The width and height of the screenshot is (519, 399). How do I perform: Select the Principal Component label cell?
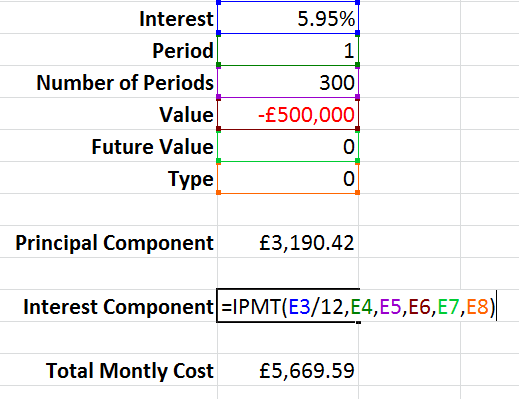(x=109, y=242)
